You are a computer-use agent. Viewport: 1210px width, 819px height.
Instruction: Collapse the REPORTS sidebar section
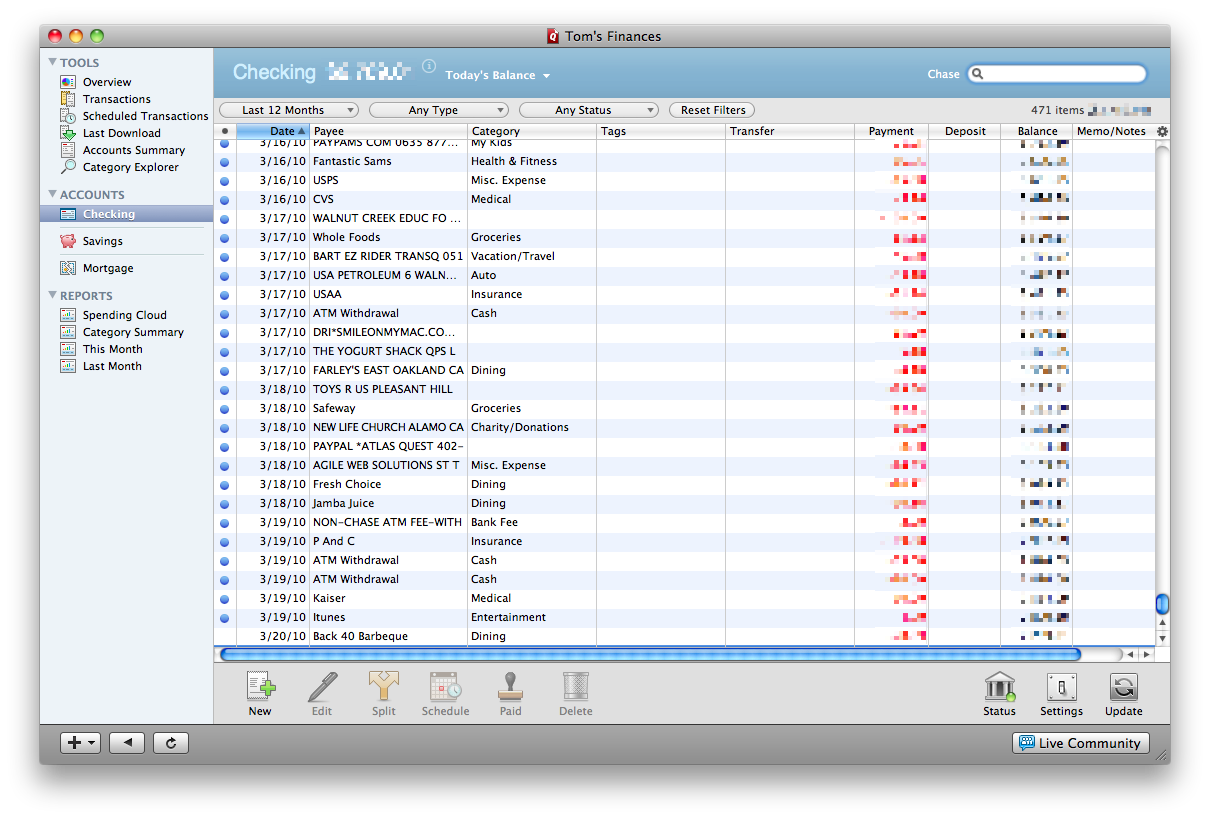pyautogui.click(x=53, y=295)
